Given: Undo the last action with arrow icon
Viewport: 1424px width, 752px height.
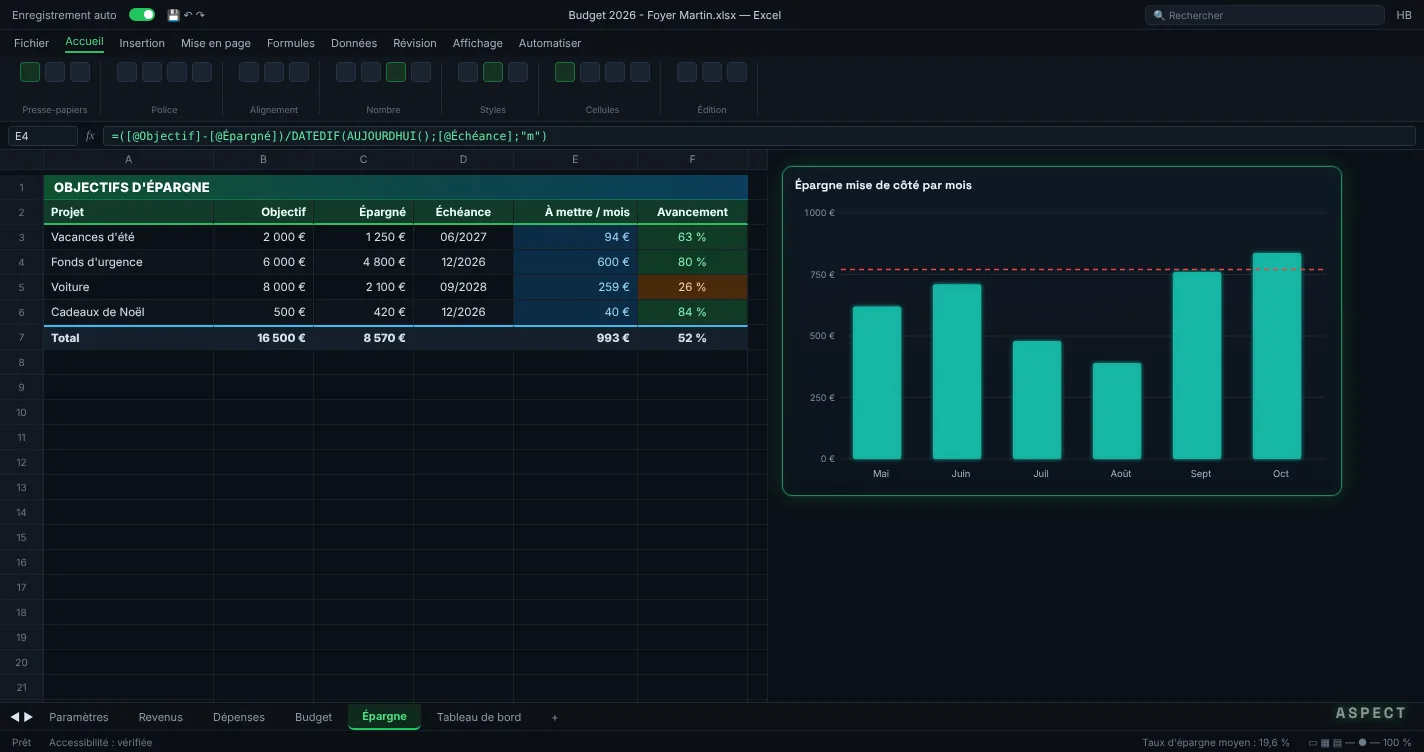Looking at the screenshot, I should [x=188, y=15].
